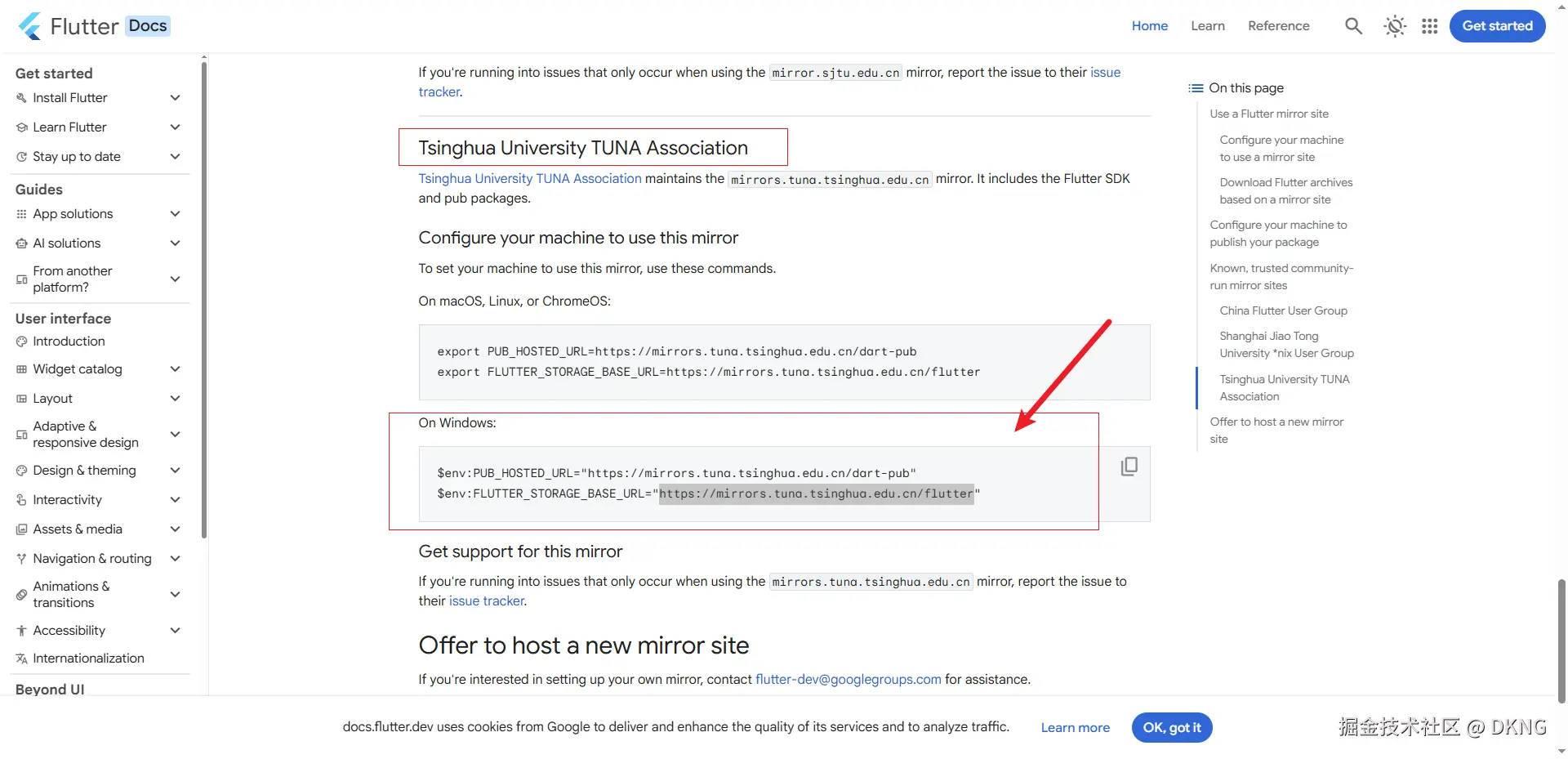Viewport: 1568px width, 759px height.
Task: Accept cookies with OK, got it
Action: tap(1172, 728)
